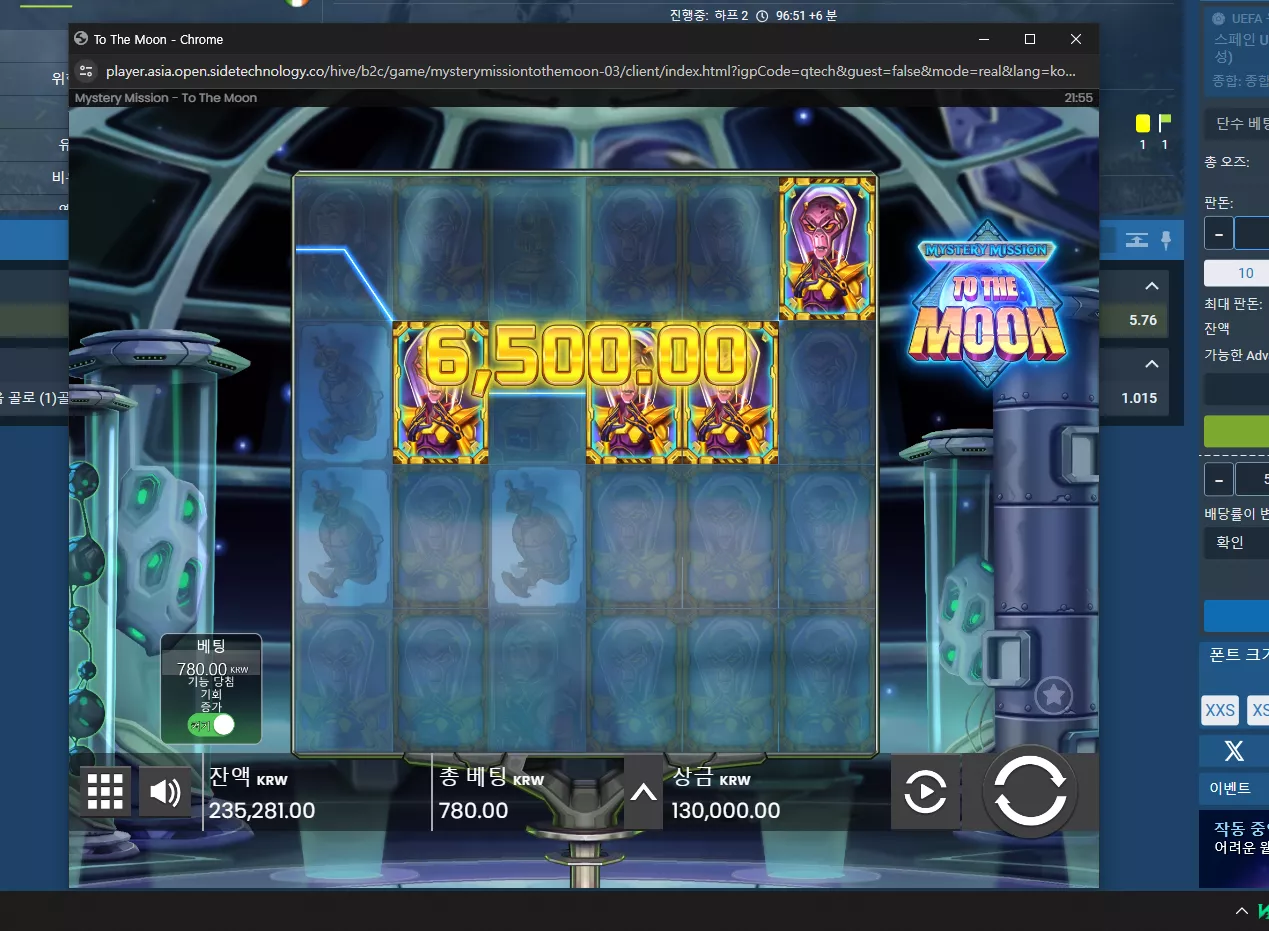Screen dimensions: 1269x931
Task: Click the Mystery Mission To The Moon logo
Action: coord(987,303)
